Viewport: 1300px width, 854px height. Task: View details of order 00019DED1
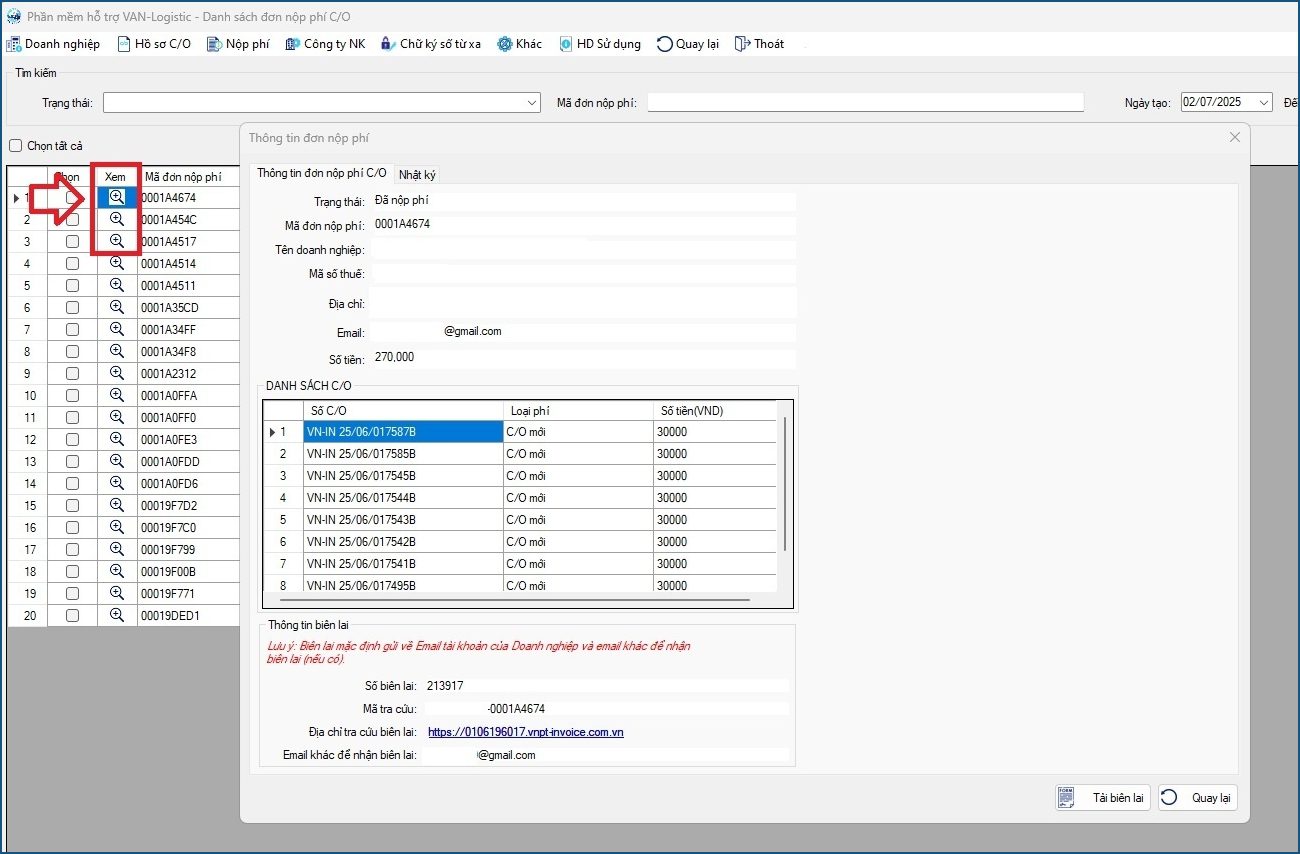click(117, 615)
